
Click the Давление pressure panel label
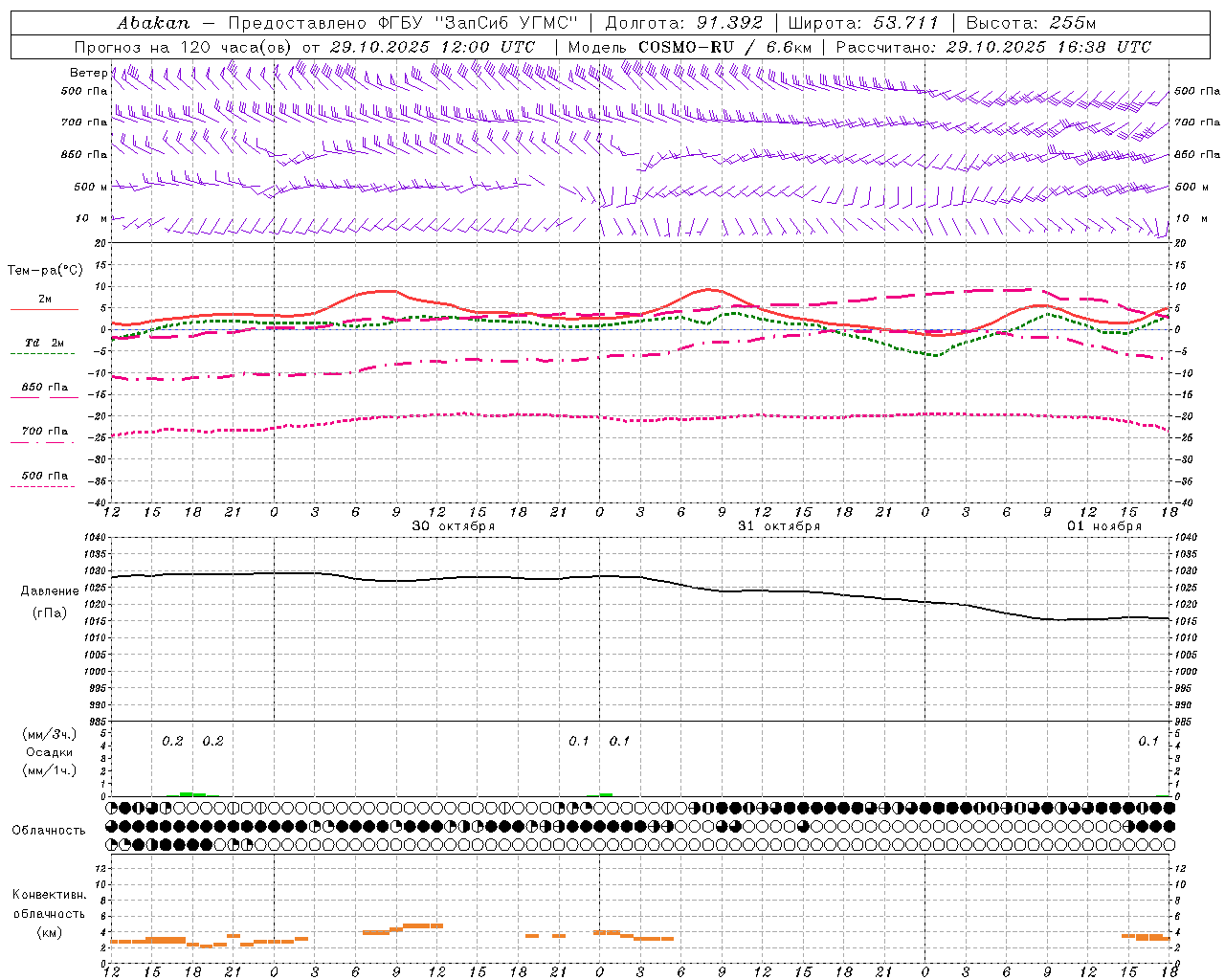click(50, 591)
